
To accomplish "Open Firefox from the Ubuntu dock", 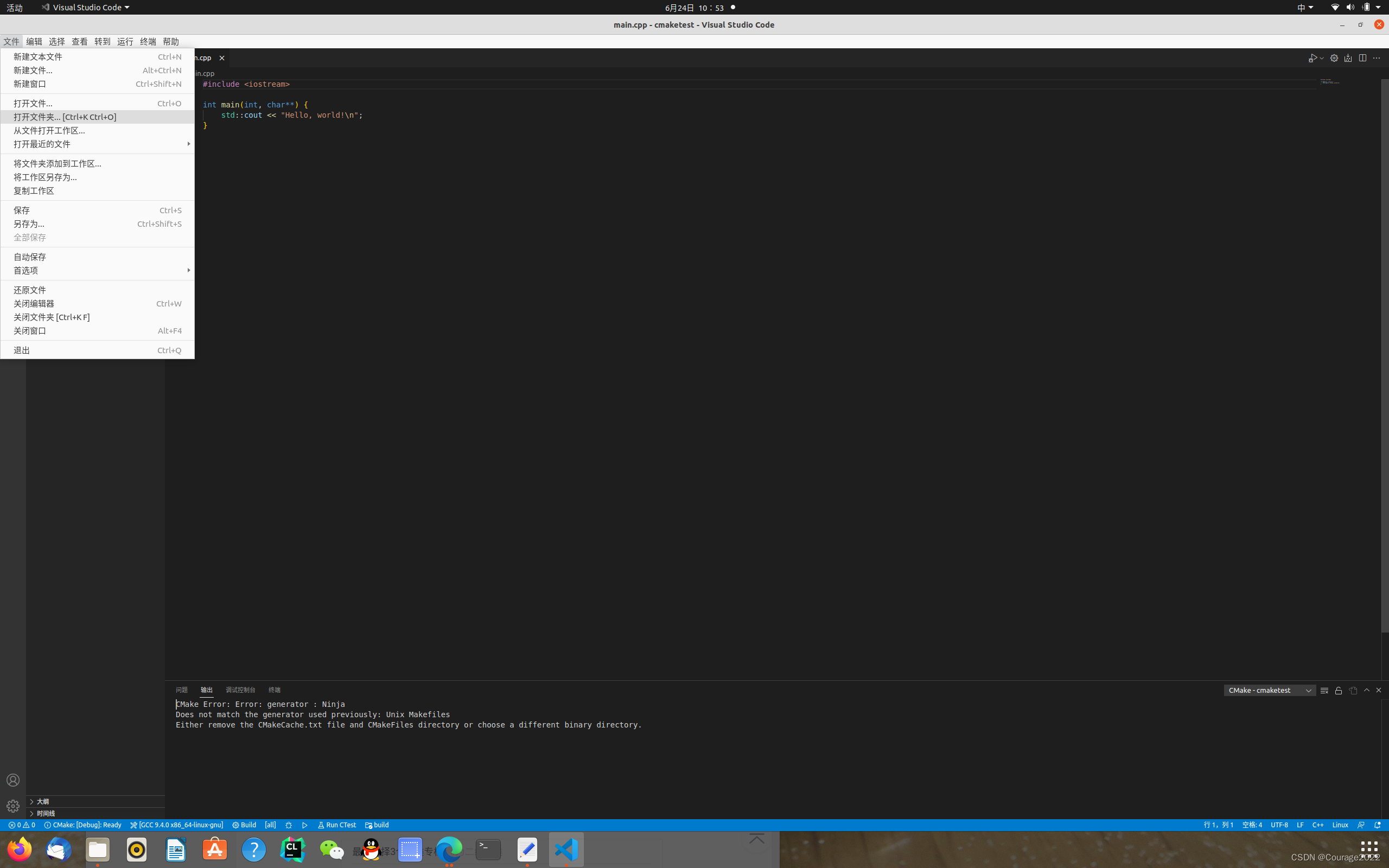I will click(x=20, y=849).
